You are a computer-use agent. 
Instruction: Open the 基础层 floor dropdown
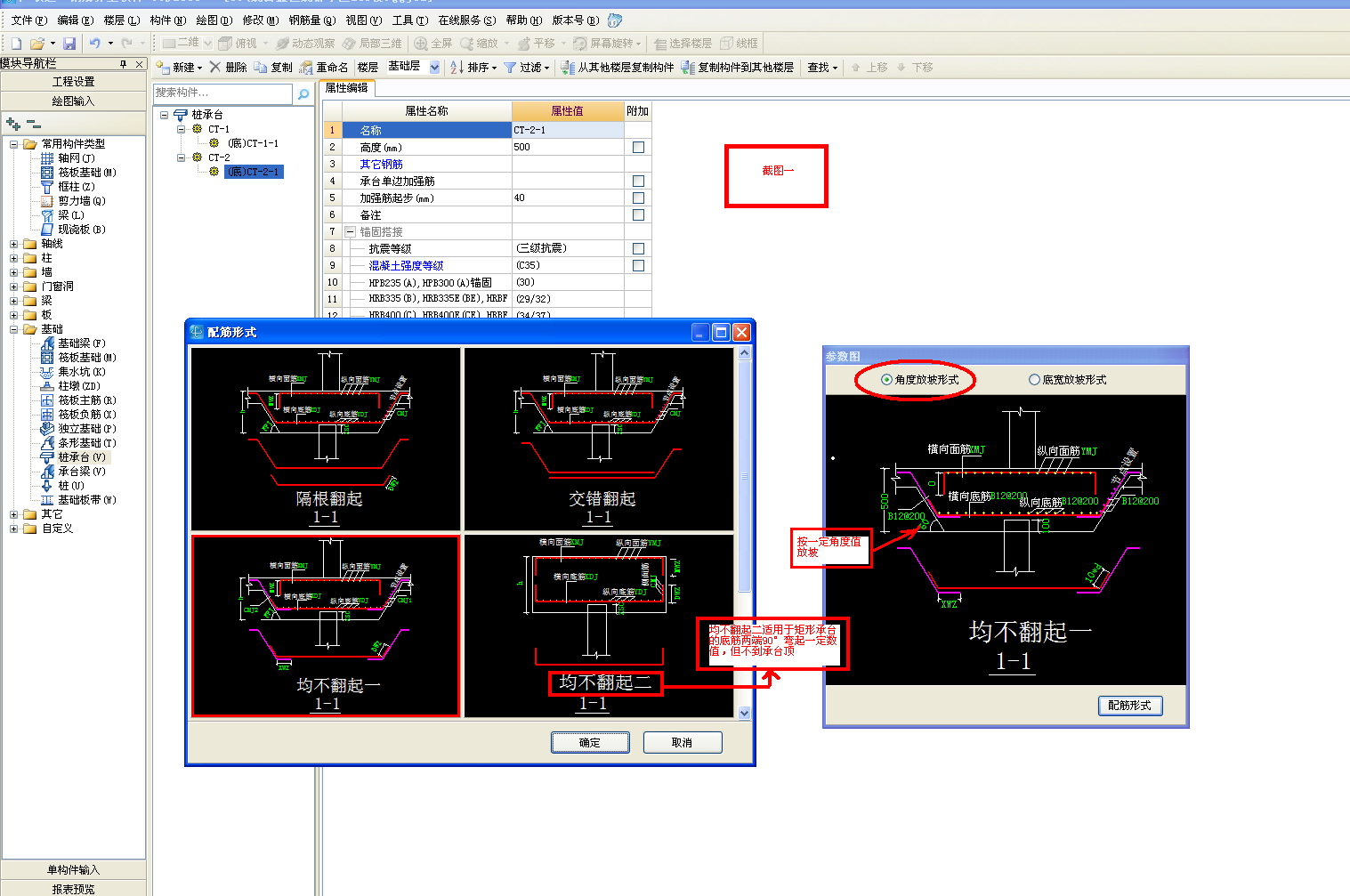coord(434,67)
